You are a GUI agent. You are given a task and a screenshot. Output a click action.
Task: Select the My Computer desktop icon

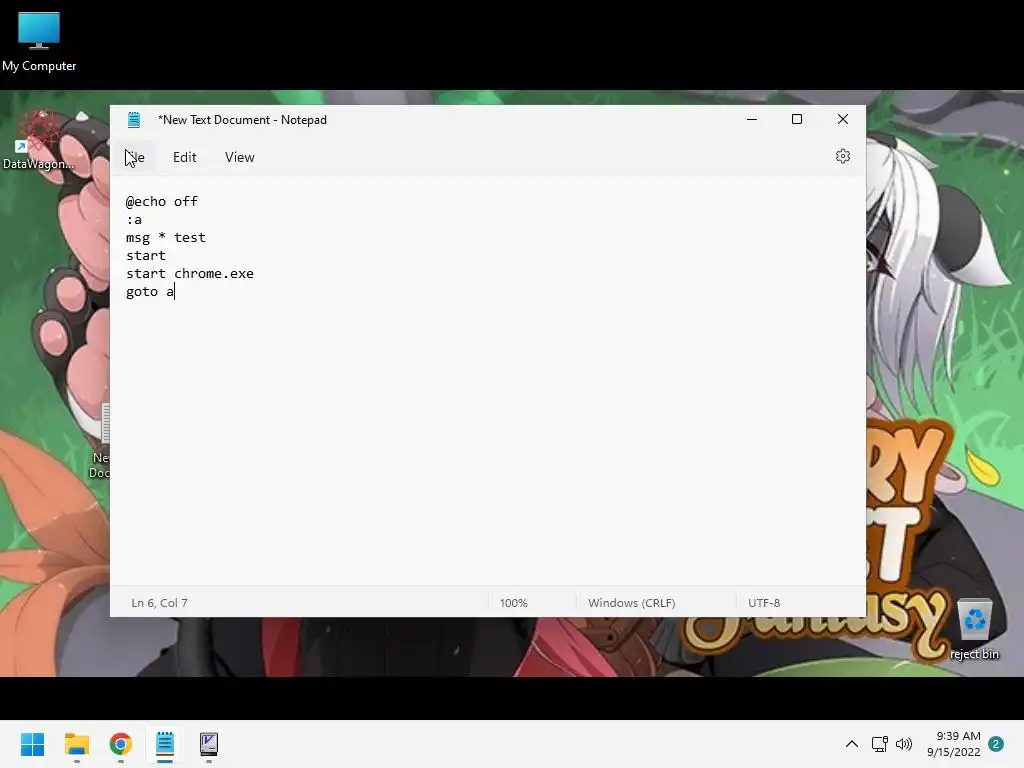click(39, 42)
